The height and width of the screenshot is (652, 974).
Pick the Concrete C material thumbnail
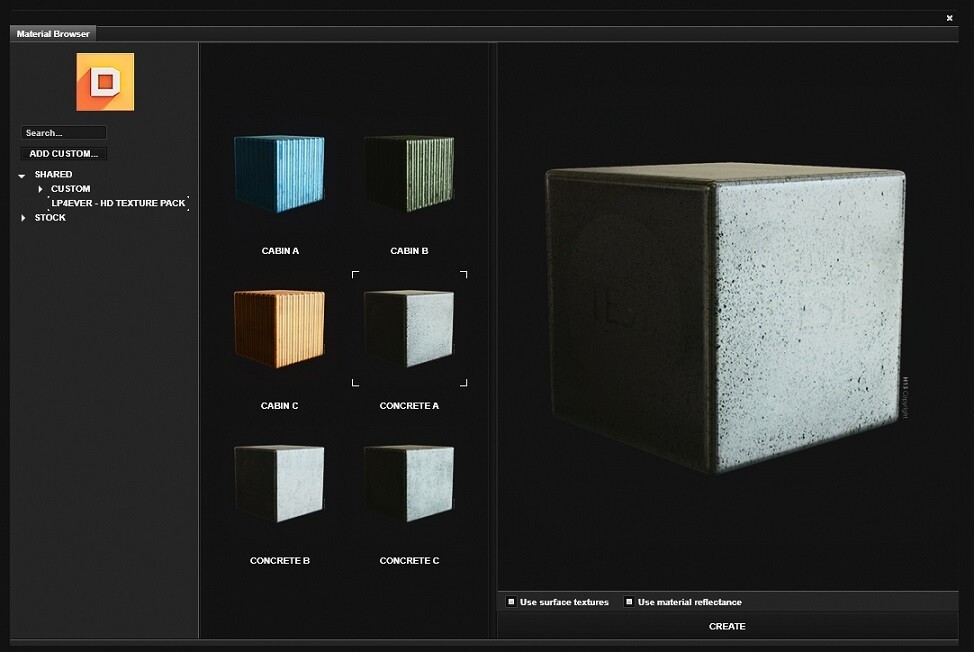[409, 484]
